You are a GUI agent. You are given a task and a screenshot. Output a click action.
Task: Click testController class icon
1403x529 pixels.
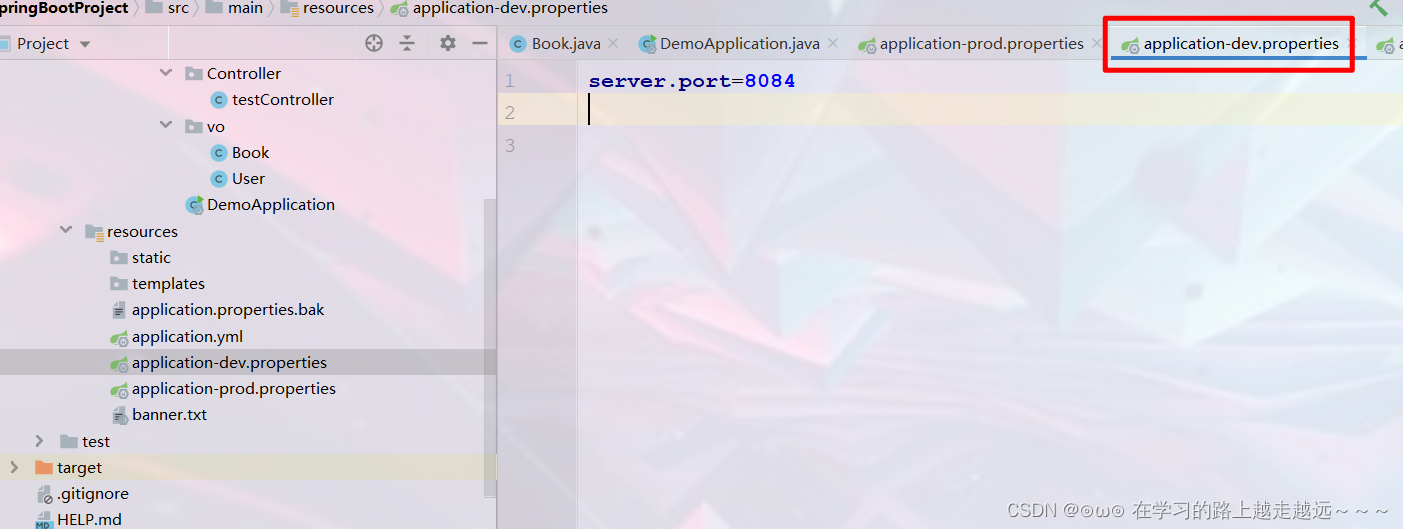point(219,99)
